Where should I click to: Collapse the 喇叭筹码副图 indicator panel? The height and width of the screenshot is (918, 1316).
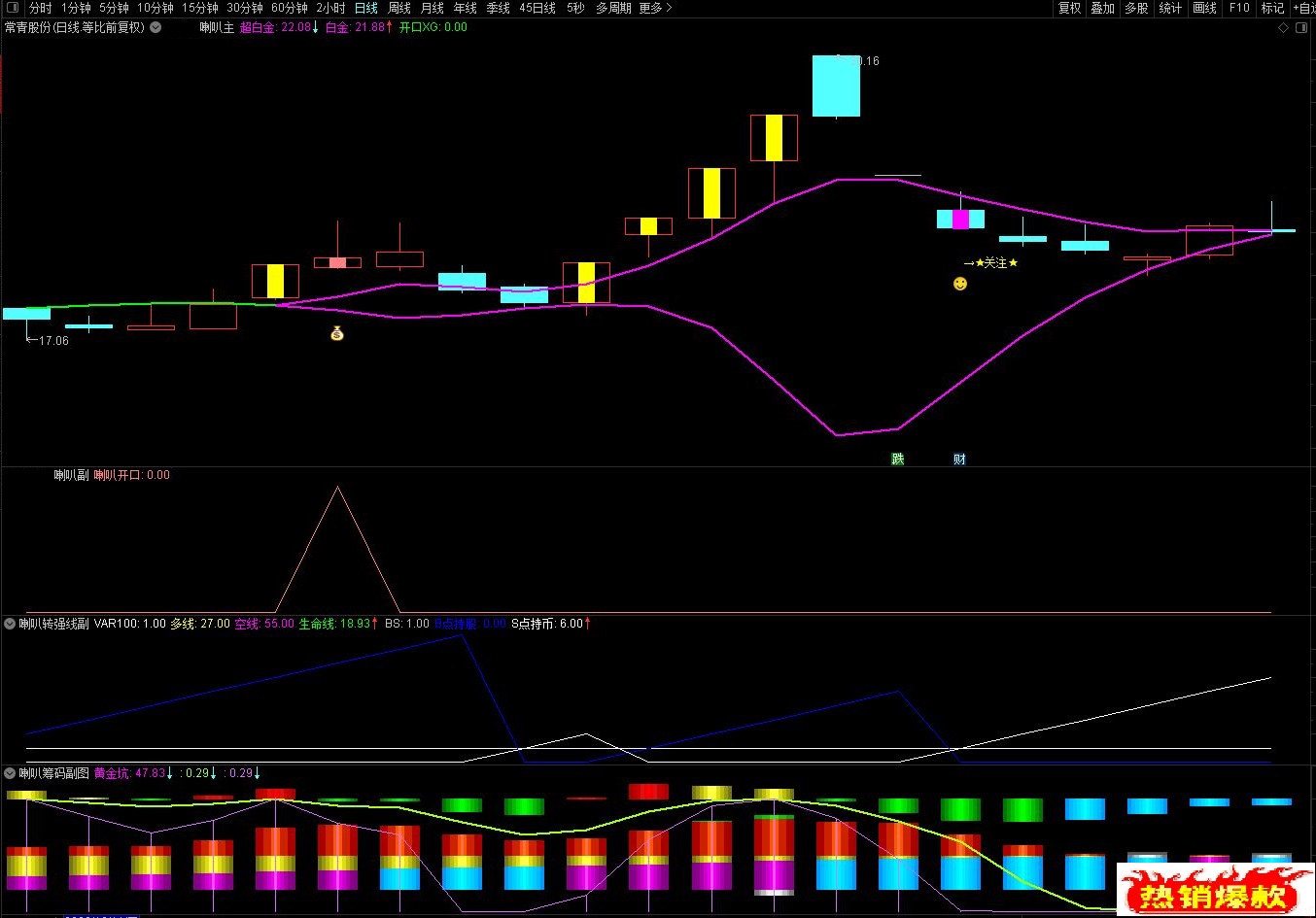10,773
